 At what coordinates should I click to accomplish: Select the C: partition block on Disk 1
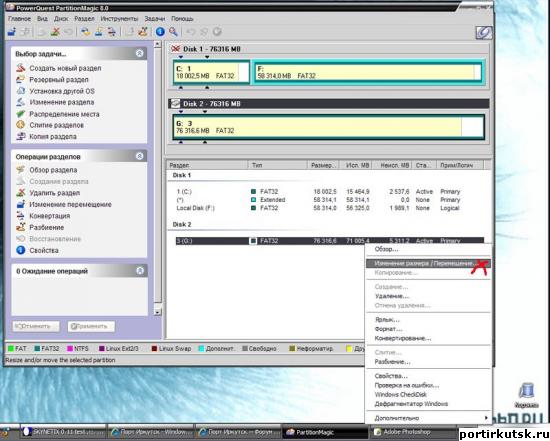pyautogui.click(x=212, y=72)
